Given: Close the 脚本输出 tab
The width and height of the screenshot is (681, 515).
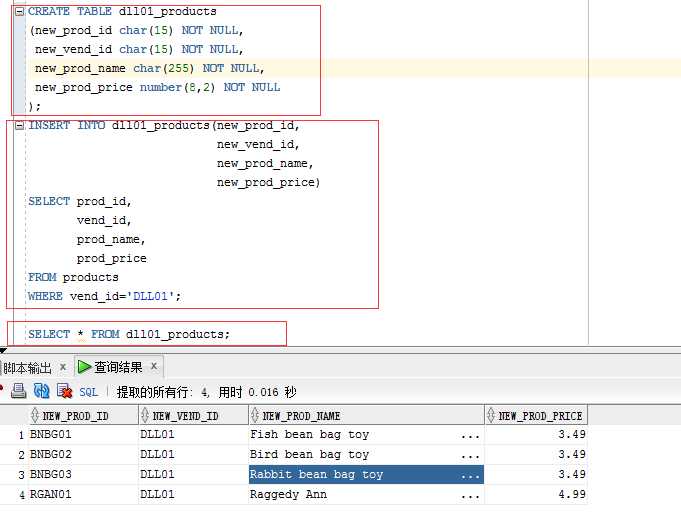Looking at the screenshot, I should point(63,367).
